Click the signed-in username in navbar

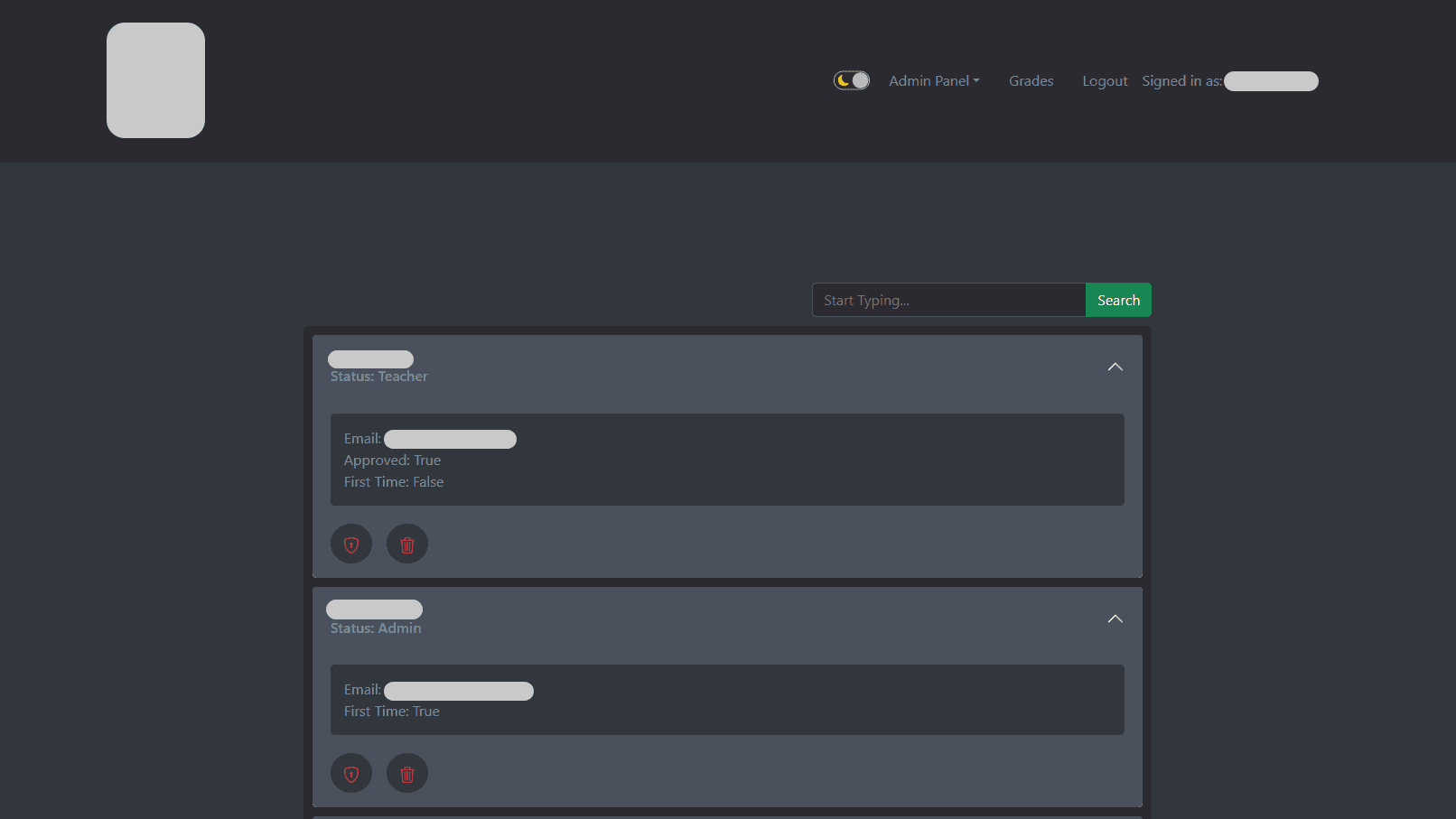coord(1270,81)
